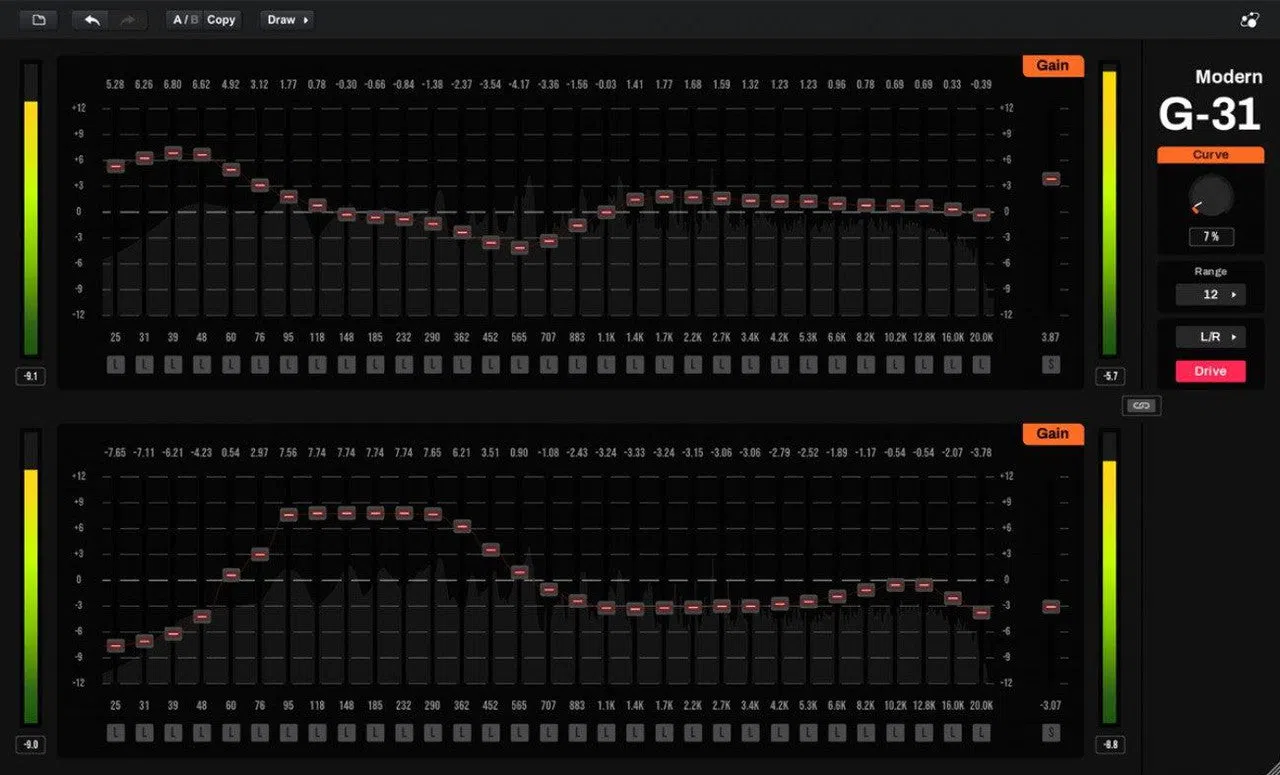Viewport: 1280px width, 775px height.
Task: Enable the Drive button
Action: [1210, 371]
